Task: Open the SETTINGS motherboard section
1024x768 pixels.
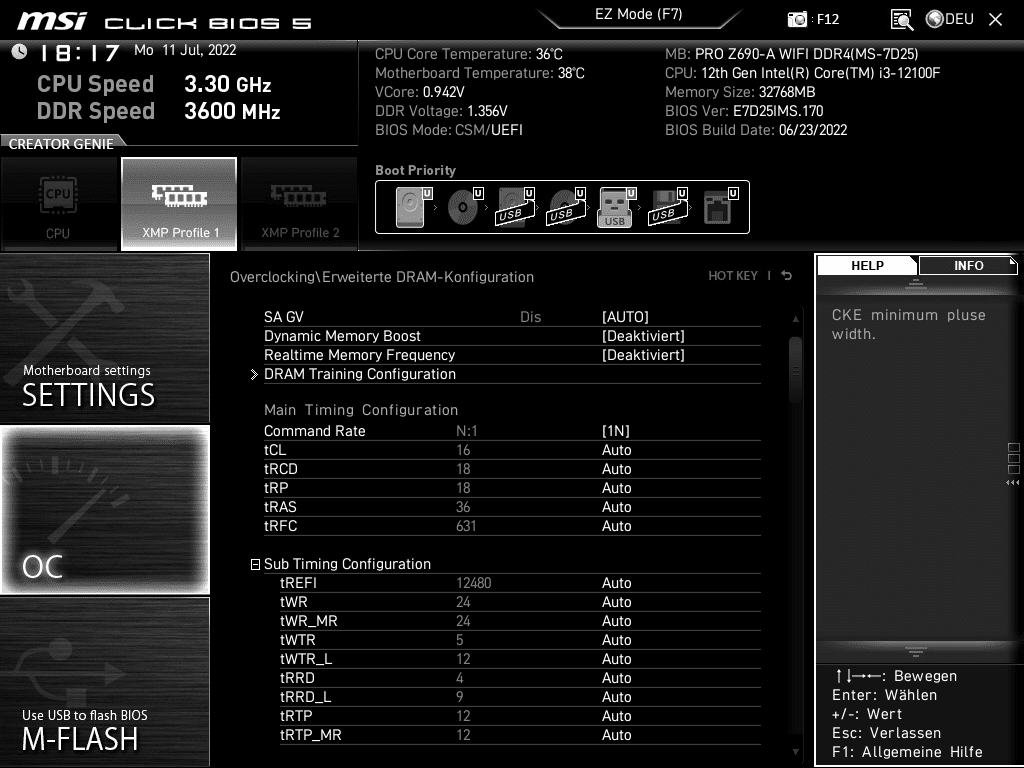Action: [104, 338]
